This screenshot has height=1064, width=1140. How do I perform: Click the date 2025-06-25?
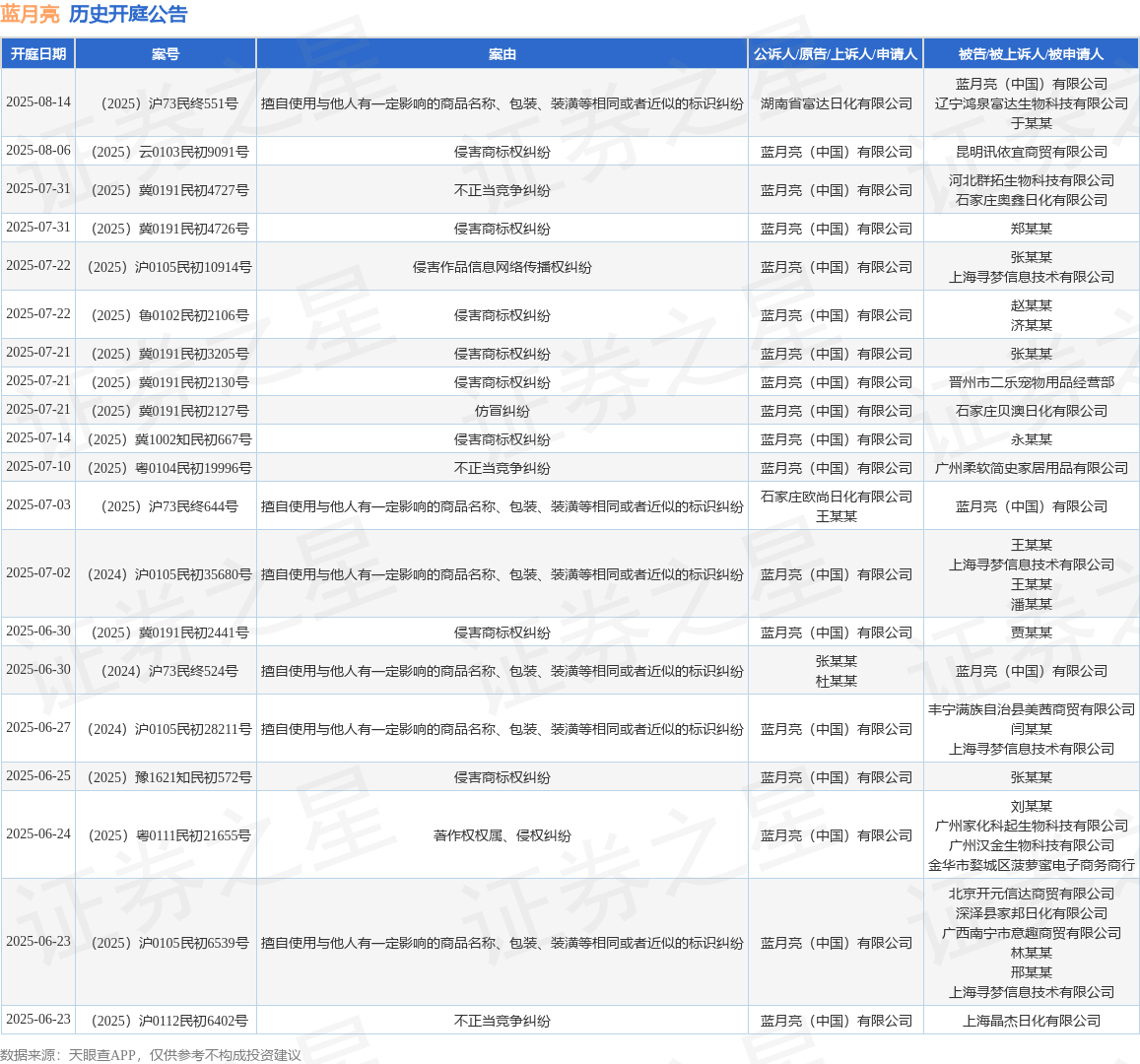pyautogui.click(x=38, y=776)
